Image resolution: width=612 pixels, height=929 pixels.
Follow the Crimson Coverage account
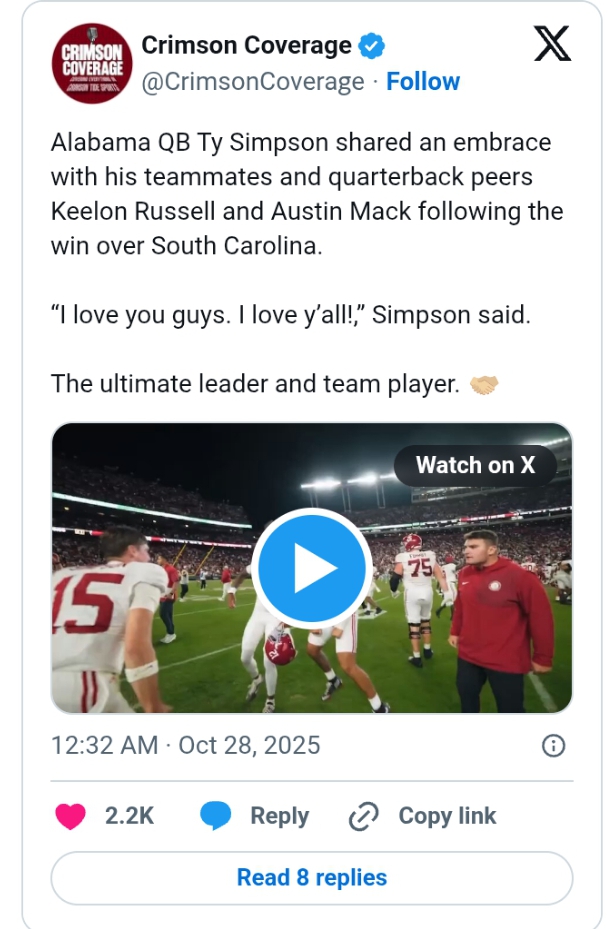423,81
